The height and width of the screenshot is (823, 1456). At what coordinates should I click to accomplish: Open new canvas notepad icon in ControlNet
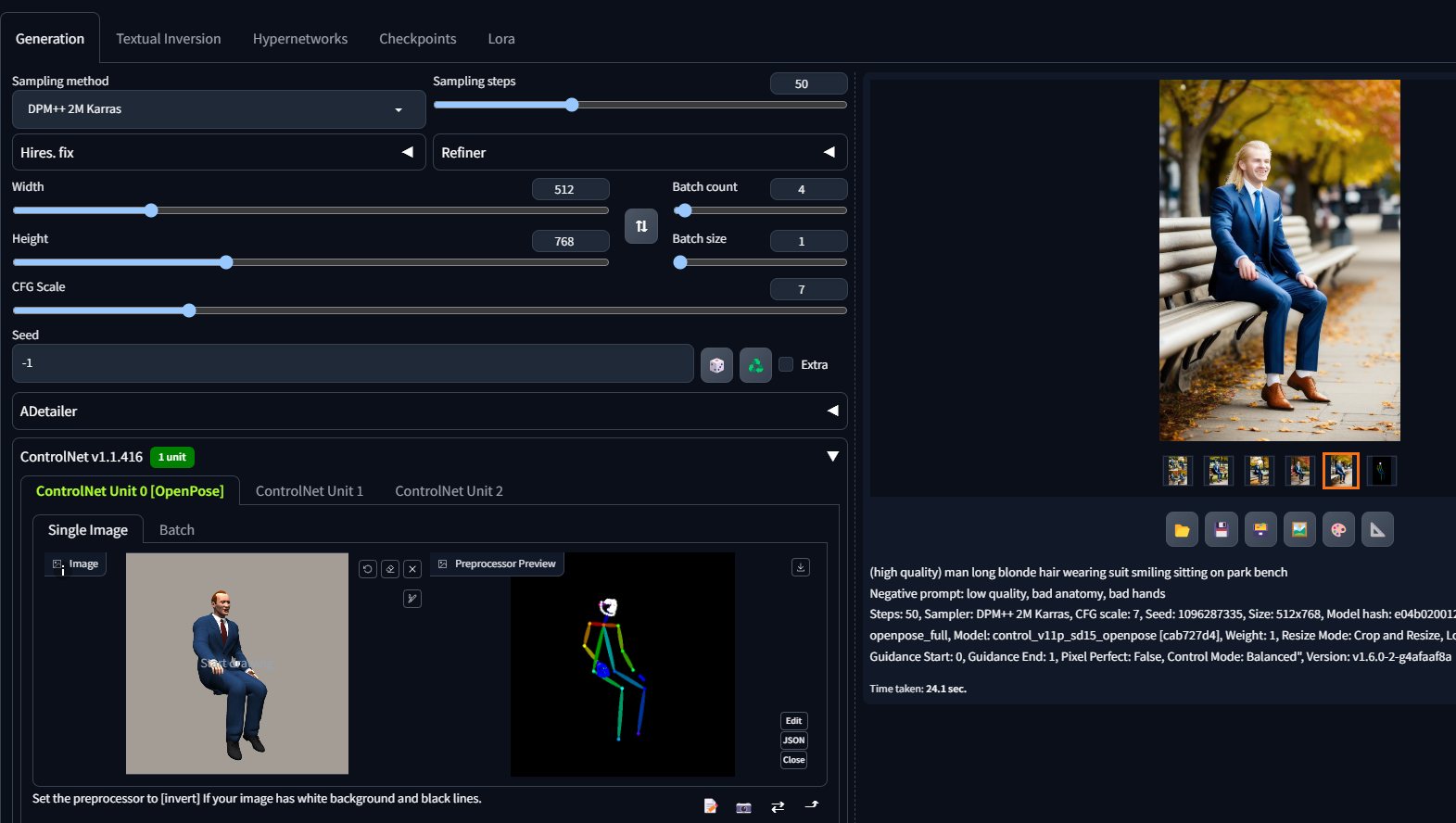[711, 806]
